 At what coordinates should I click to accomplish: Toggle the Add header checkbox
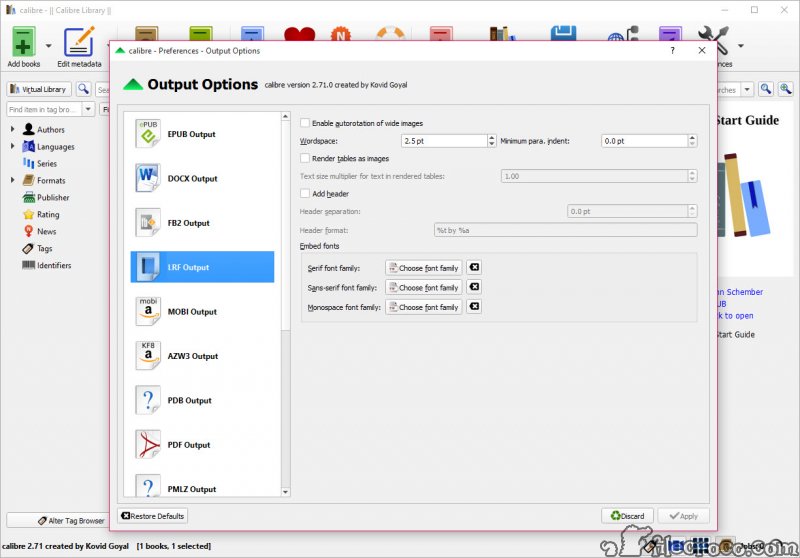[x=305, y=193]
